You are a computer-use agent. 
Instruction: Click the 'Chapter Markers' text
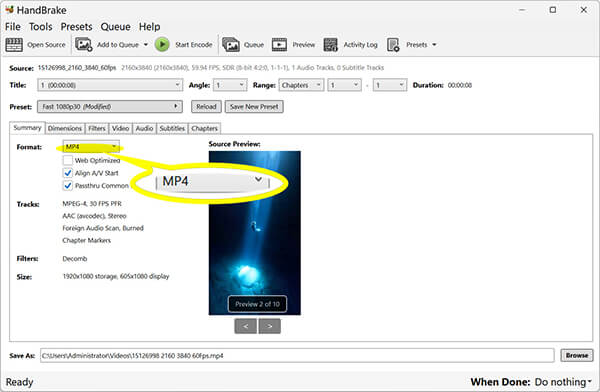86,240
